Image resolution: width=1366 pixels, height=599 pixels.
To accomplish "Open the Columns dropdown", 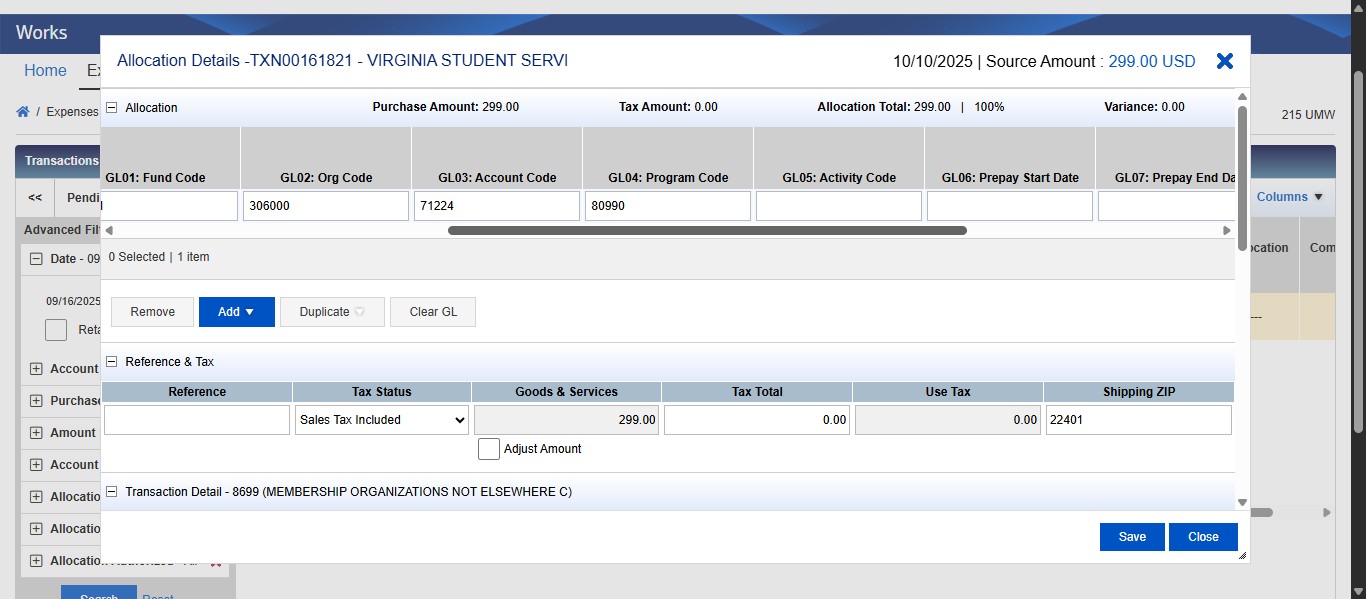I will 1289,197.
